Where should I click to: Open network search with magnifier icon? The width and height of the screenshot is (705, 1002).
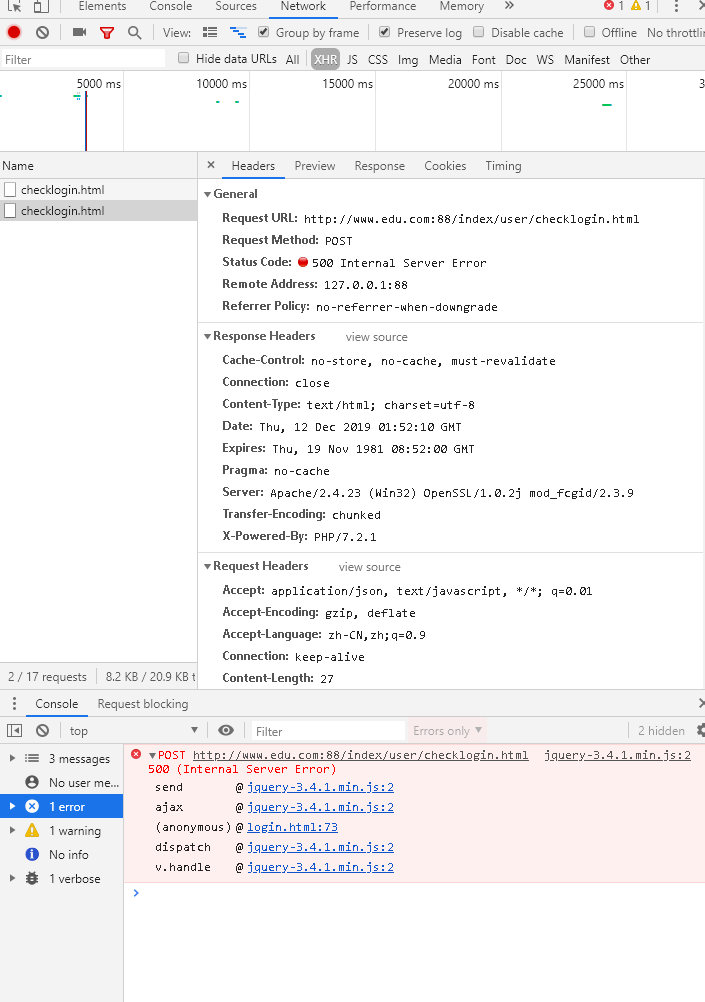[x=134, y=32]
